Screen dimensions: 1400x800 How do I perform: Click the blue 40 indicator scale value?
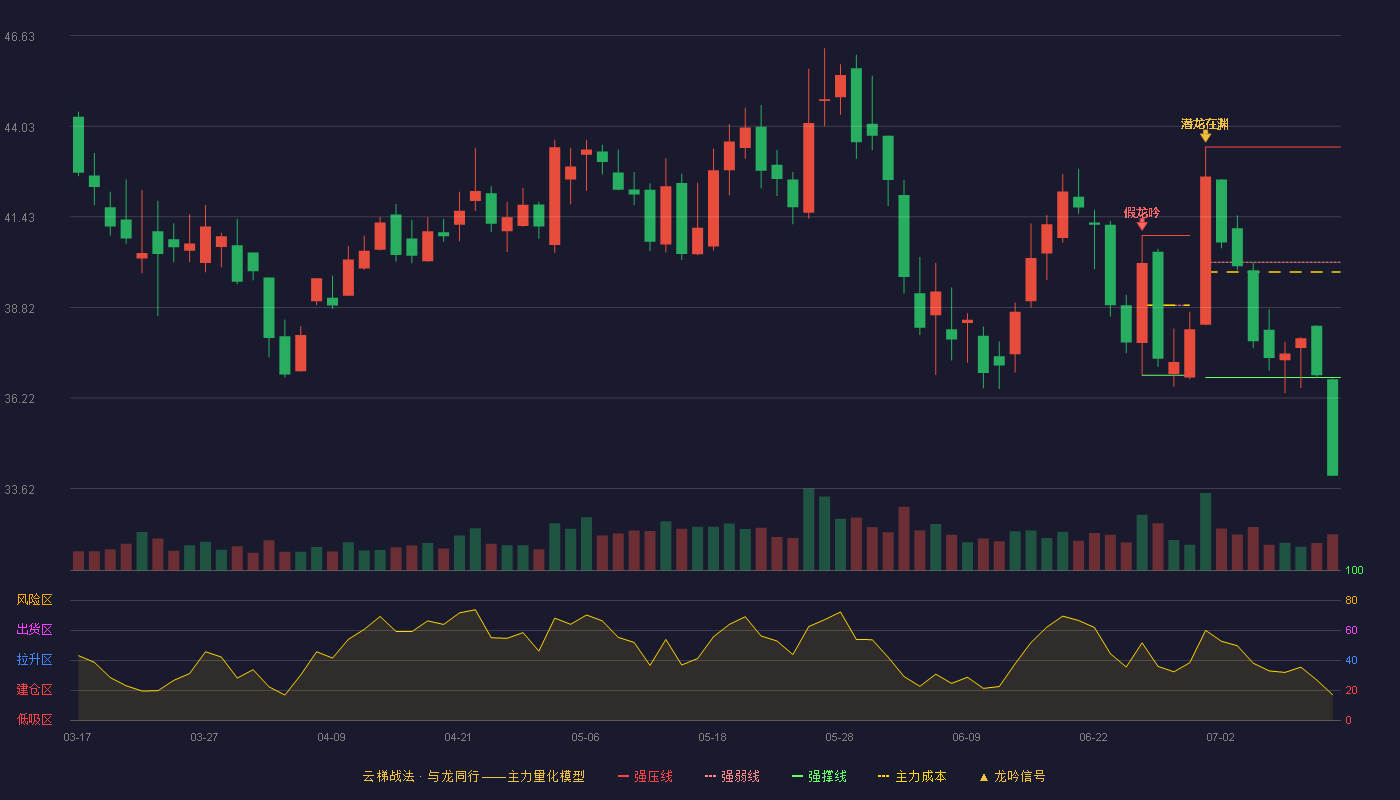coord(1351,660)
